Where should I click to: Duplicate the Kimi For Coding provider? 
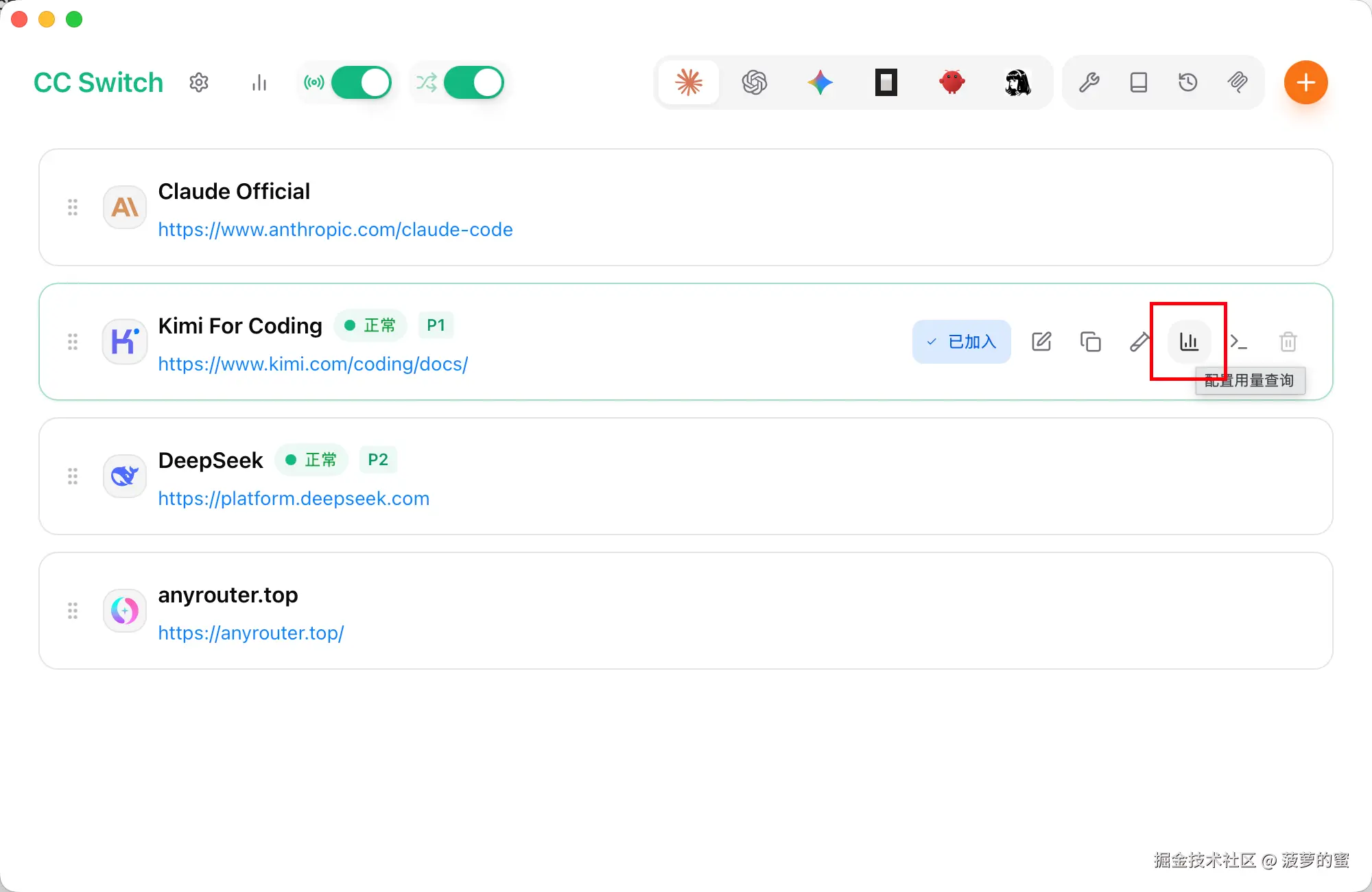pyautogui.click(x=1090, y=342)
